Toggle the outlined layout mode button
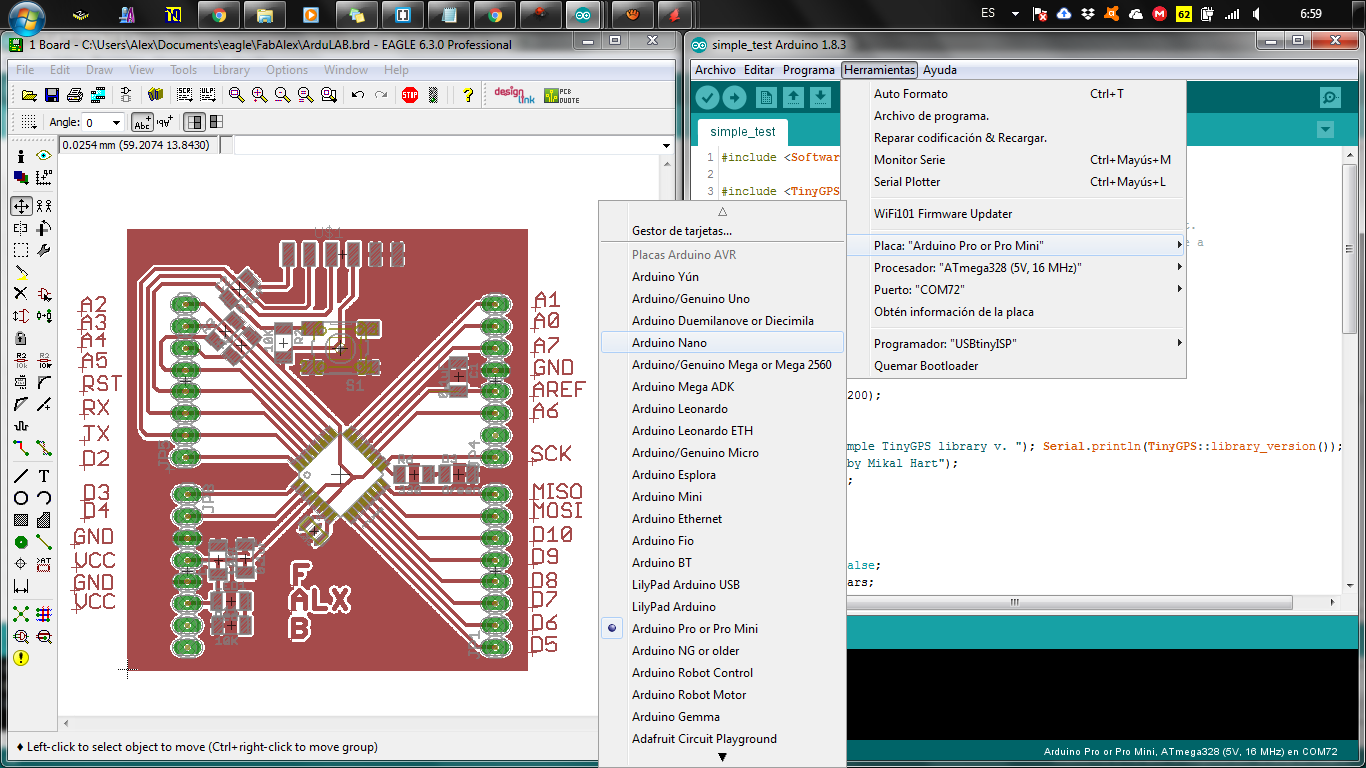This screenshot has width=1366, height=768. point(195,122)
